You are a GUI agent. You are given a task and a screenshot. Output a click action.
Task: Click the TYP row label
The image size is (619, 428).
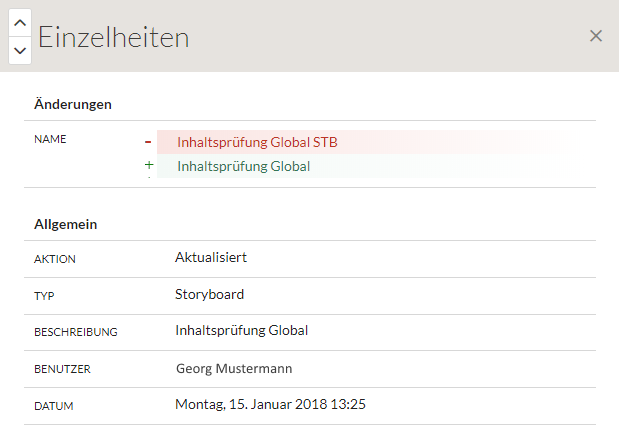point(44,296)
